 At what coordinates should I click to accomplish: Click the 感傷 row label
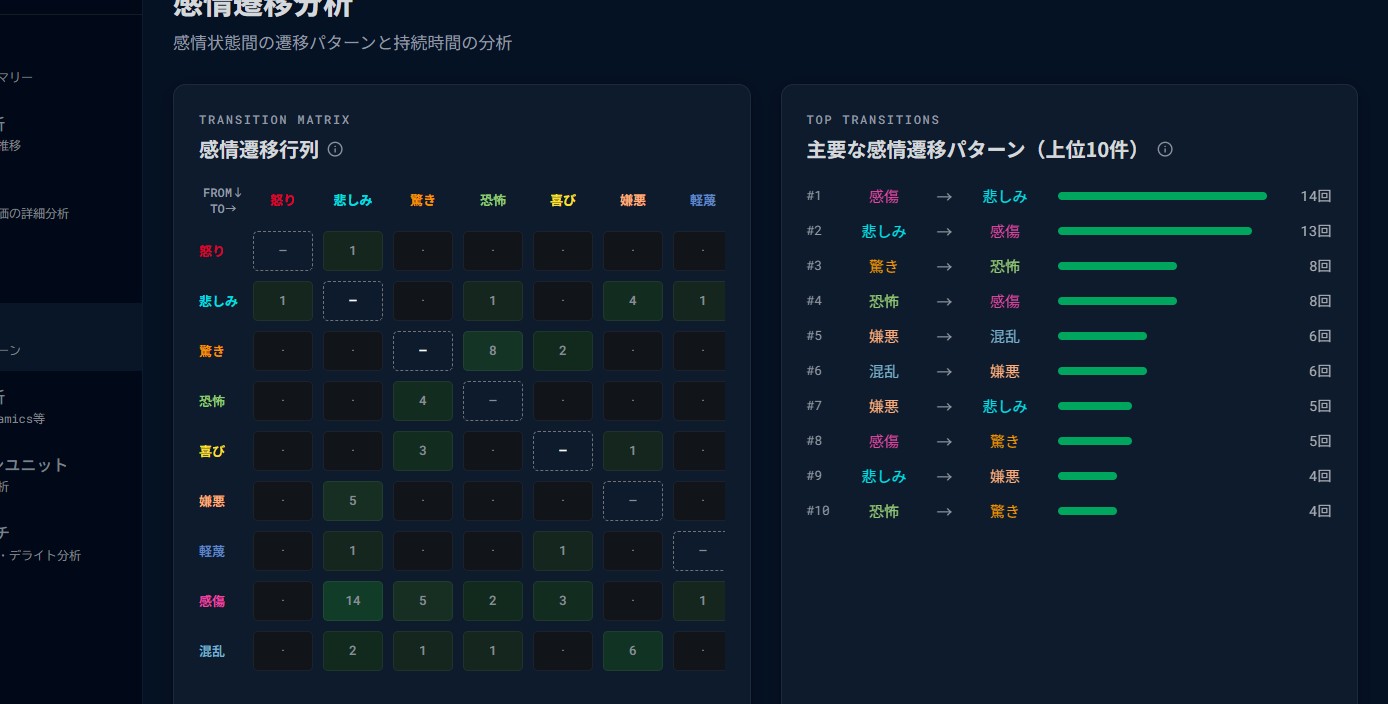[212, 601]
